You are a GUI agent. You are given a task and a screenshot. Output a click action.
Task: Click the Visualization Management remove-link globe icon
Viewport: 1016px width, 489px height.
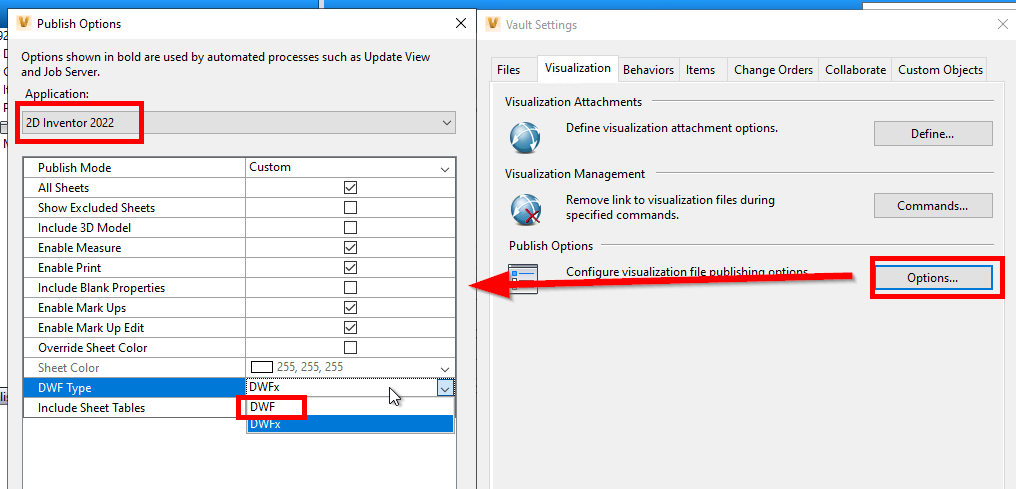524,210
